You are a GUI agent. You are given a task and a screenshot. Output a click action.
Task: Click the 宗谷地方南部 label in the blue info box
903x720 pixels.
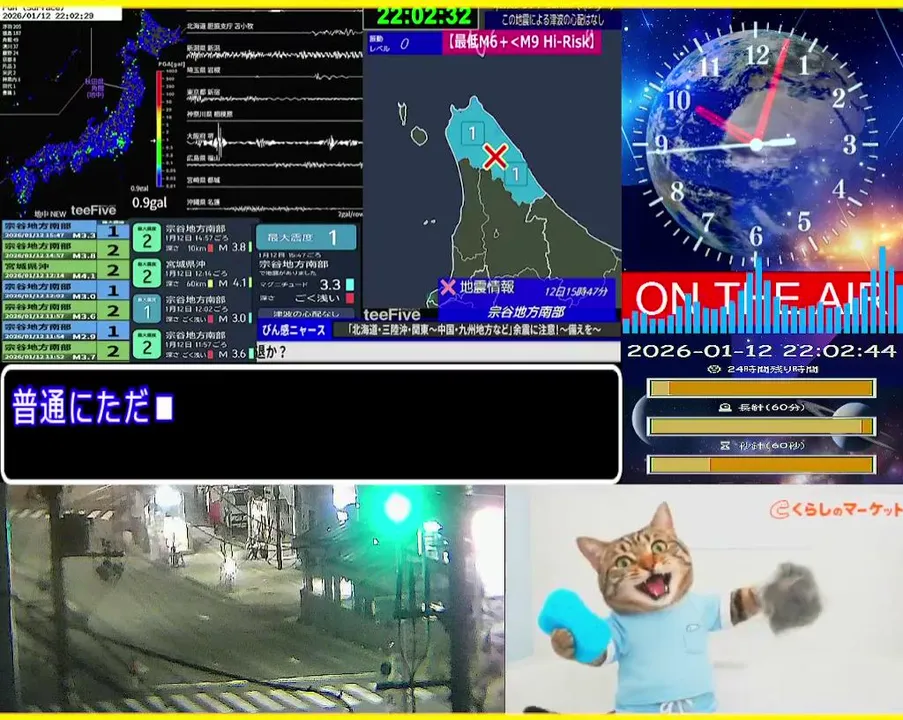tap(526, 312)
